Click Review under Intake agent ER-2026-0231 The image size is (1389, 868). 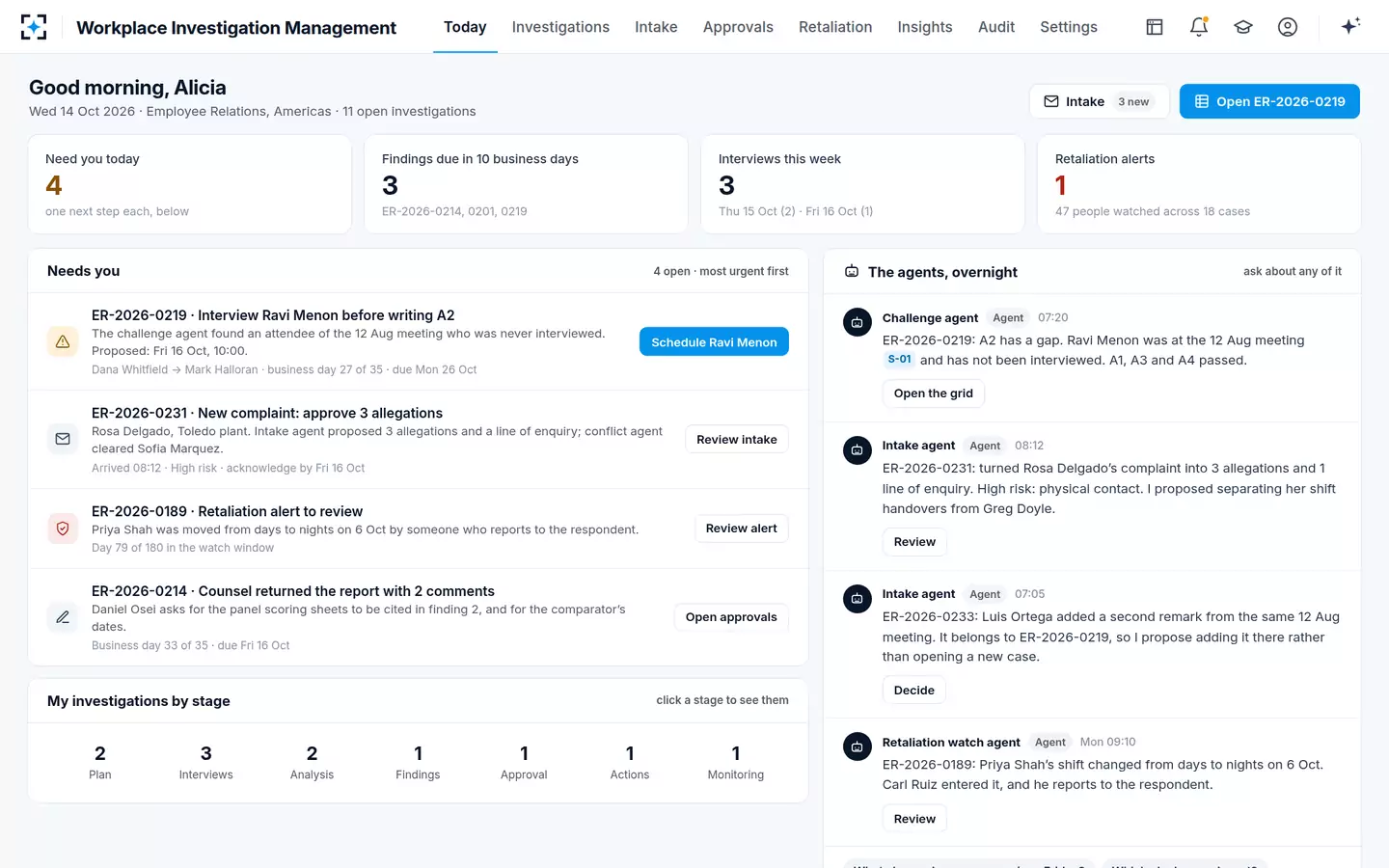coord(914,542)
